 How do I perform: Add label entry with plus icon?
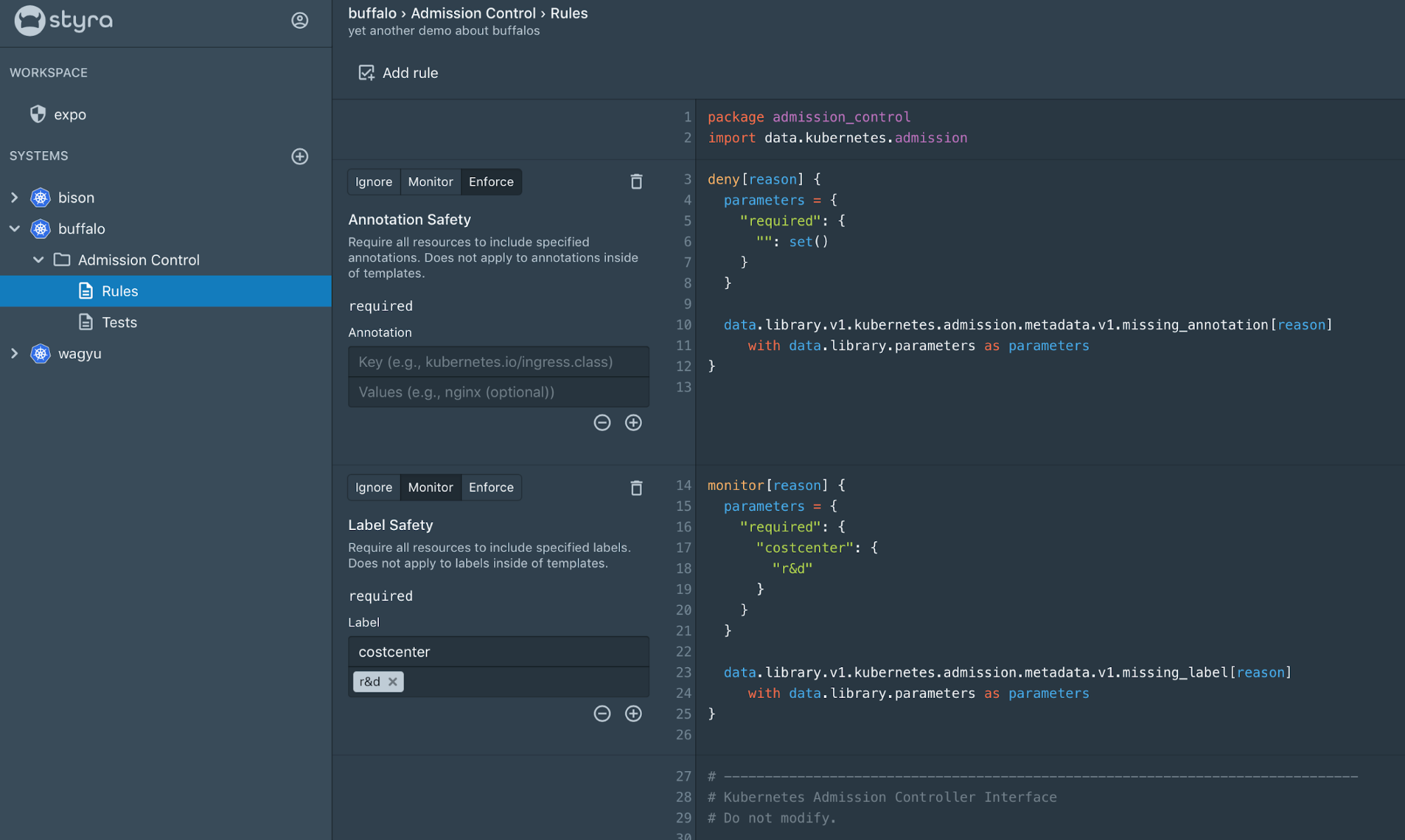click(x=633, y=713)
